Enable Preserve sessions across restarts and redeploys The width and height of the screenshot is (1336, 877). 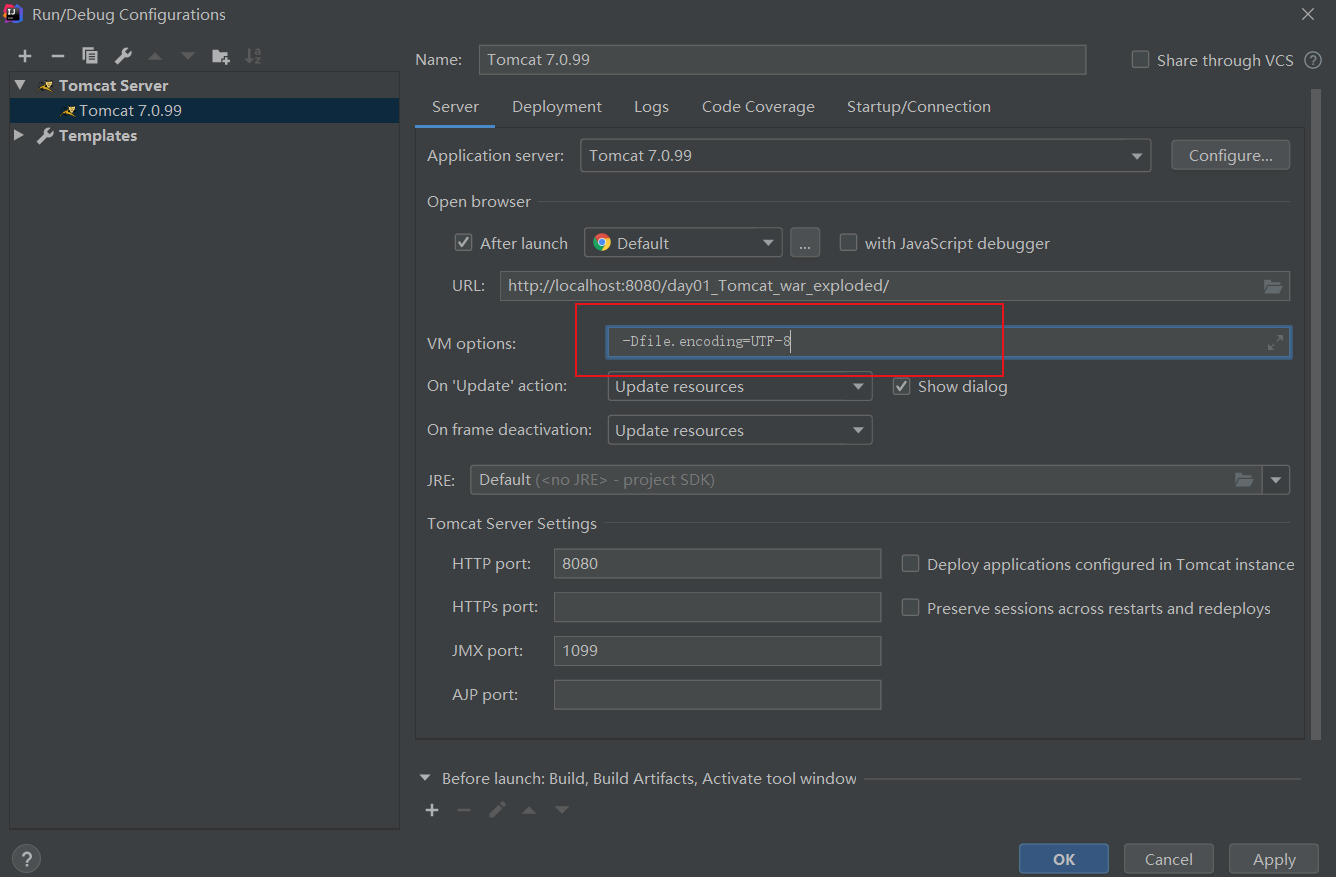click(910, 608)
